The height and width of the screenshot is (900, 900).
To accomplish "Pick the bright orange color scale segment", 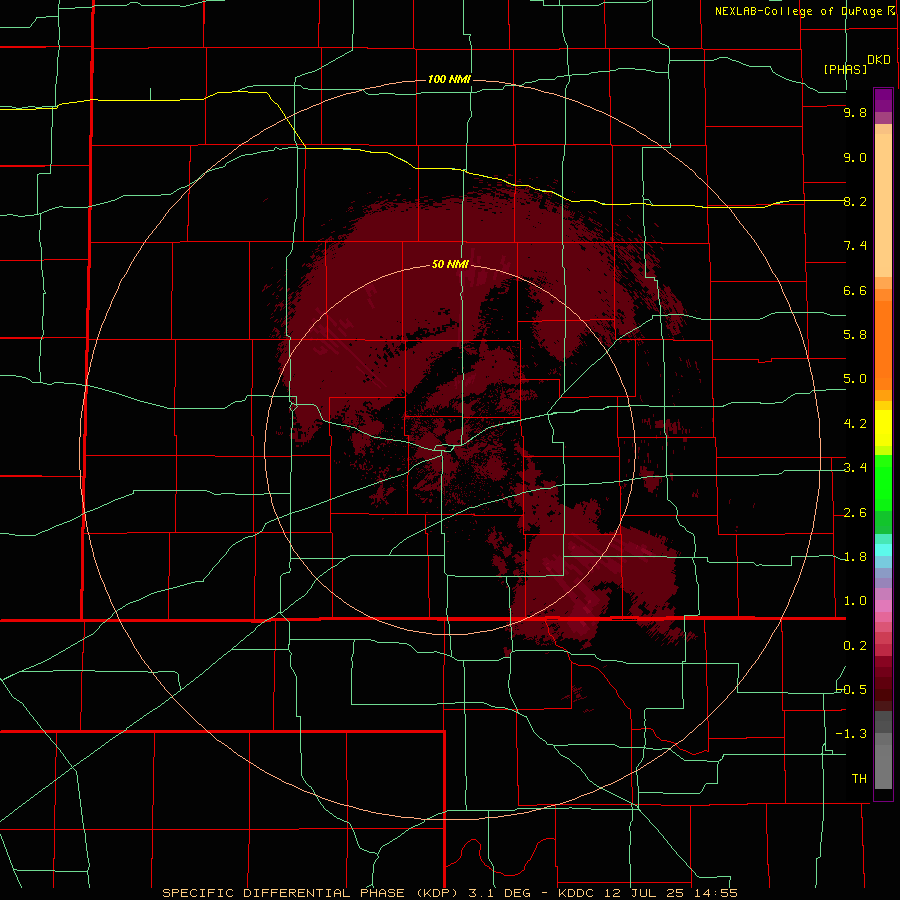I will click(883, 344).
